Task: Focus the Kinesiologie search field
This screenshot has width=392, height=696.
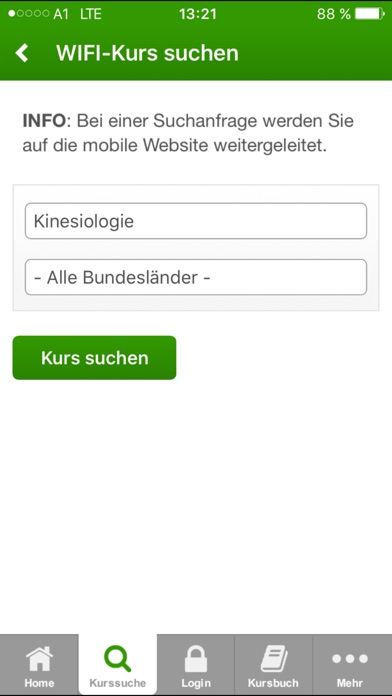Action: pyautogui.click(x=196, y=221)
